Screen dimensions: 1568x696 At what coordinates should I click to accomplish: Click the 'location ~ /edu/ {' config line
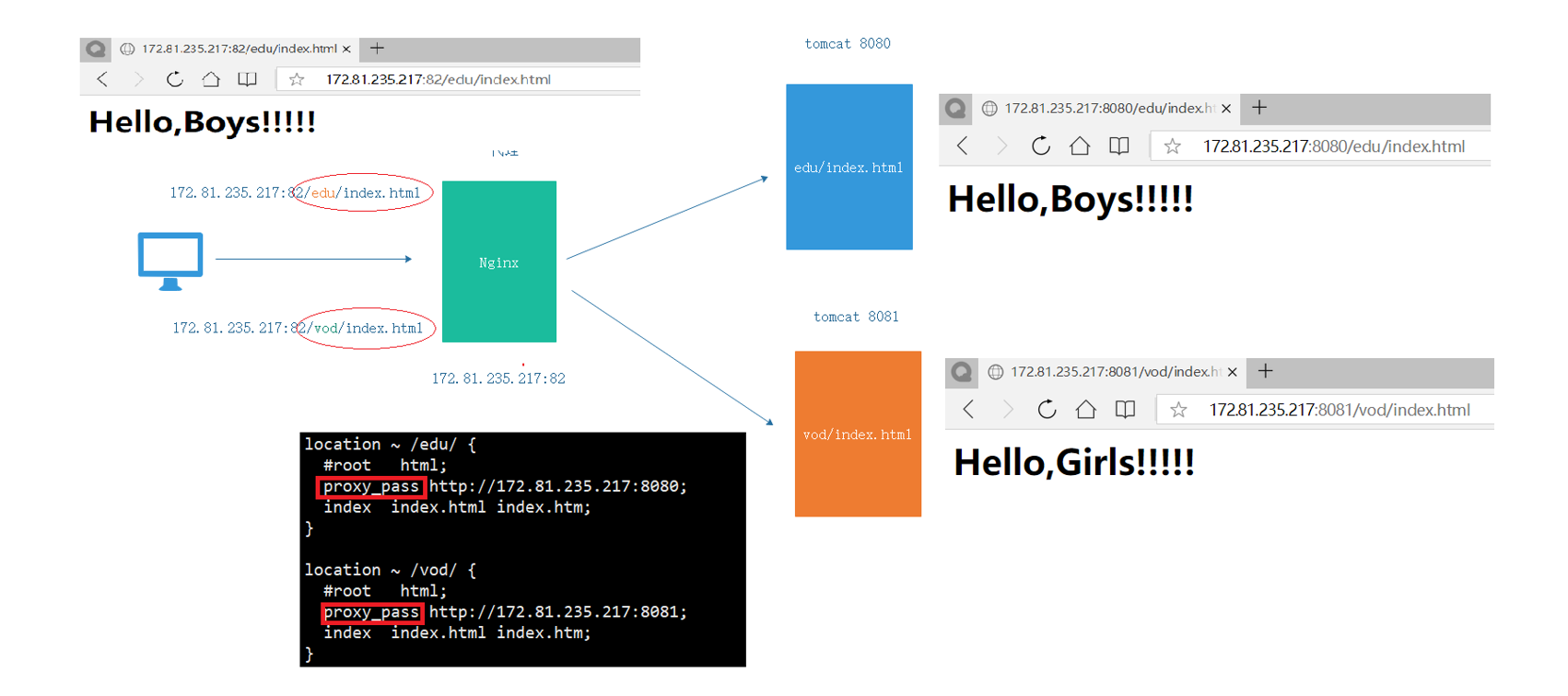(391, 445)
